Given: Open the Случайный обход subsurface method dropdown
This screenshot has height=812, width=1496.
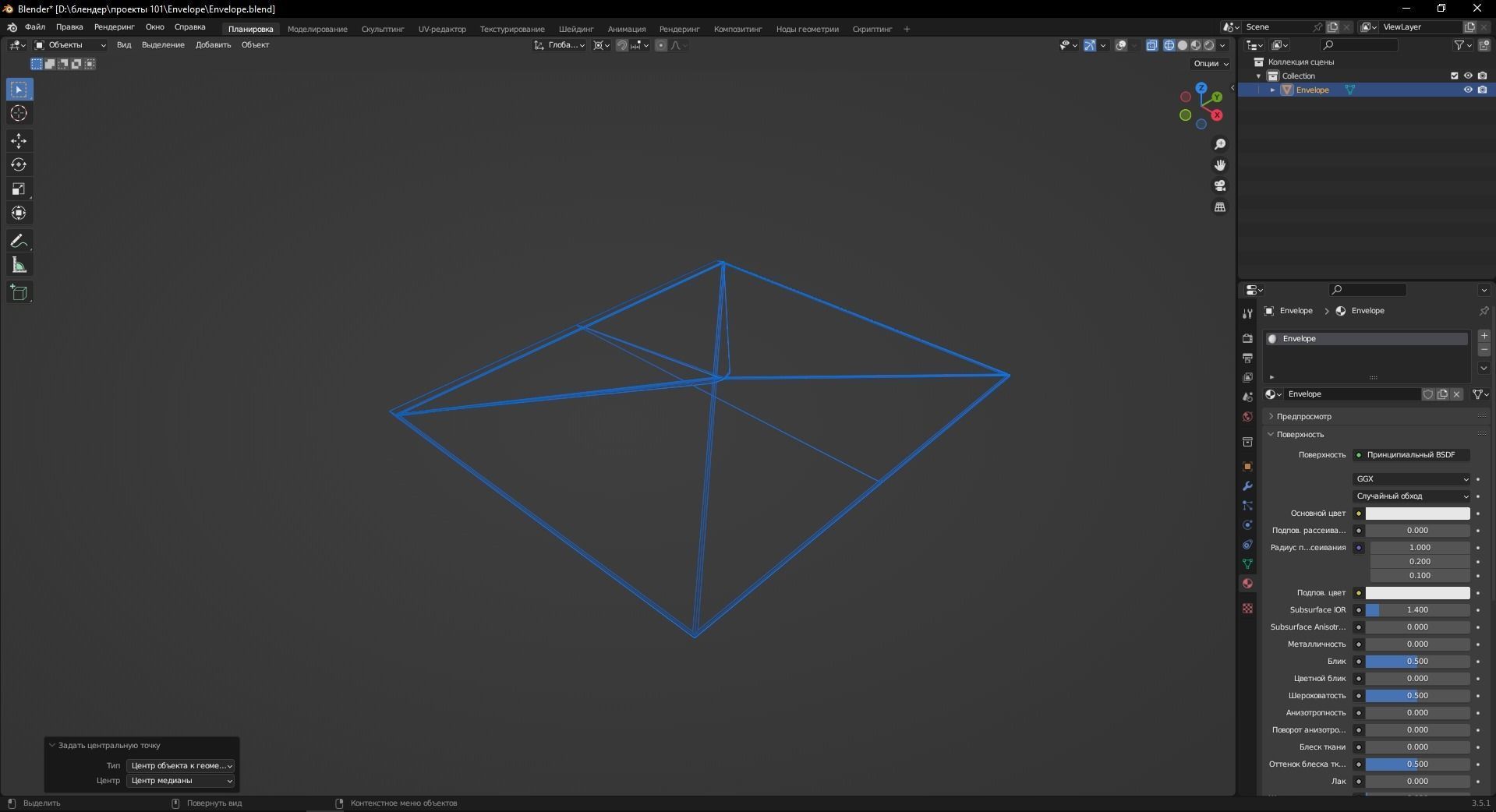Looking at the screenshot, I should pos(1412,496).
